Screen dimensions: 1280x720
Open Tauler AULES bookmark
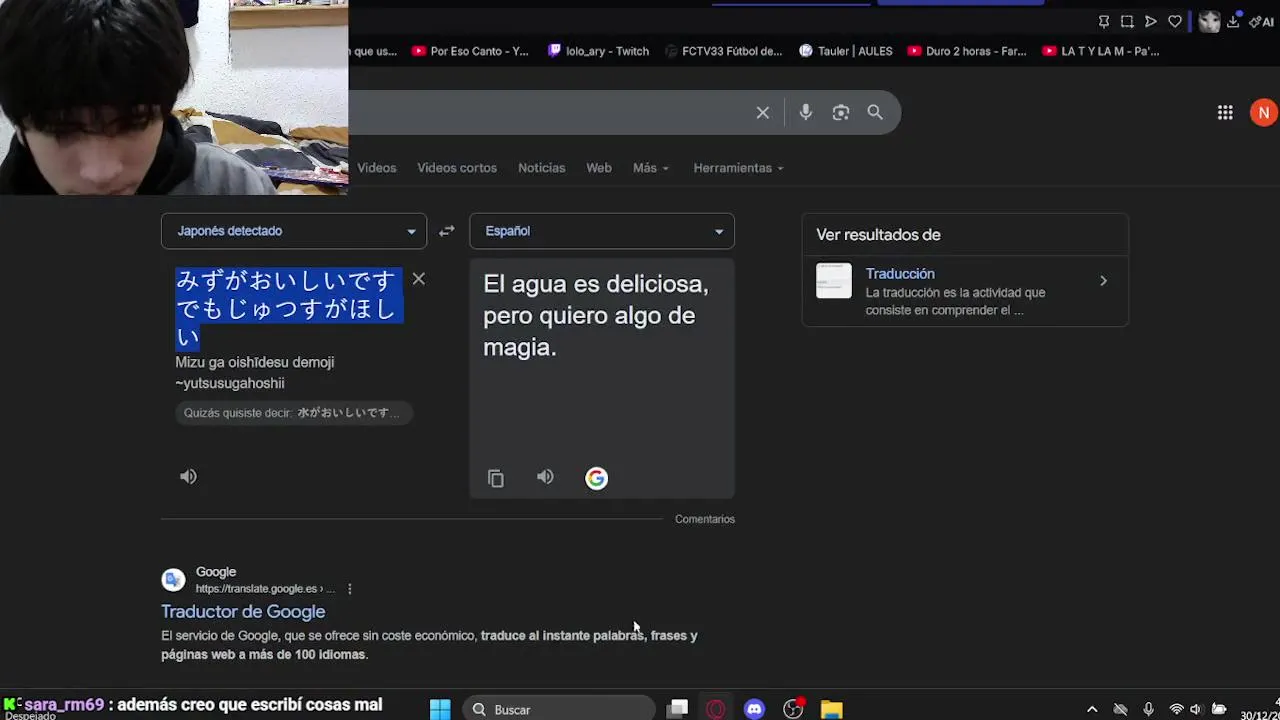846,51
